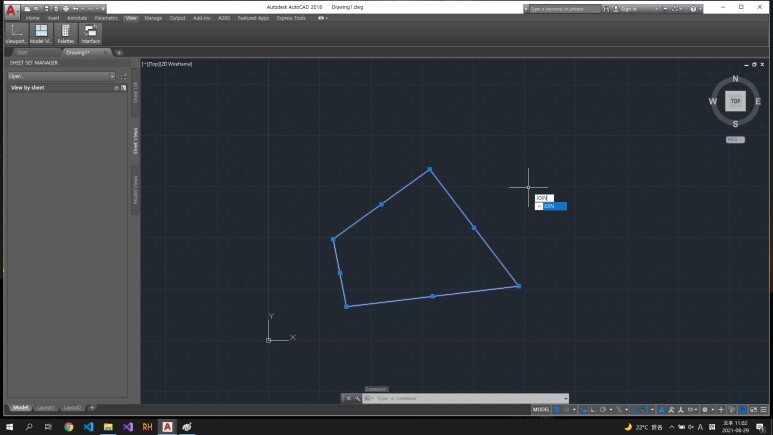
Task: Toggle the drawing grid display
Action: 556,410
